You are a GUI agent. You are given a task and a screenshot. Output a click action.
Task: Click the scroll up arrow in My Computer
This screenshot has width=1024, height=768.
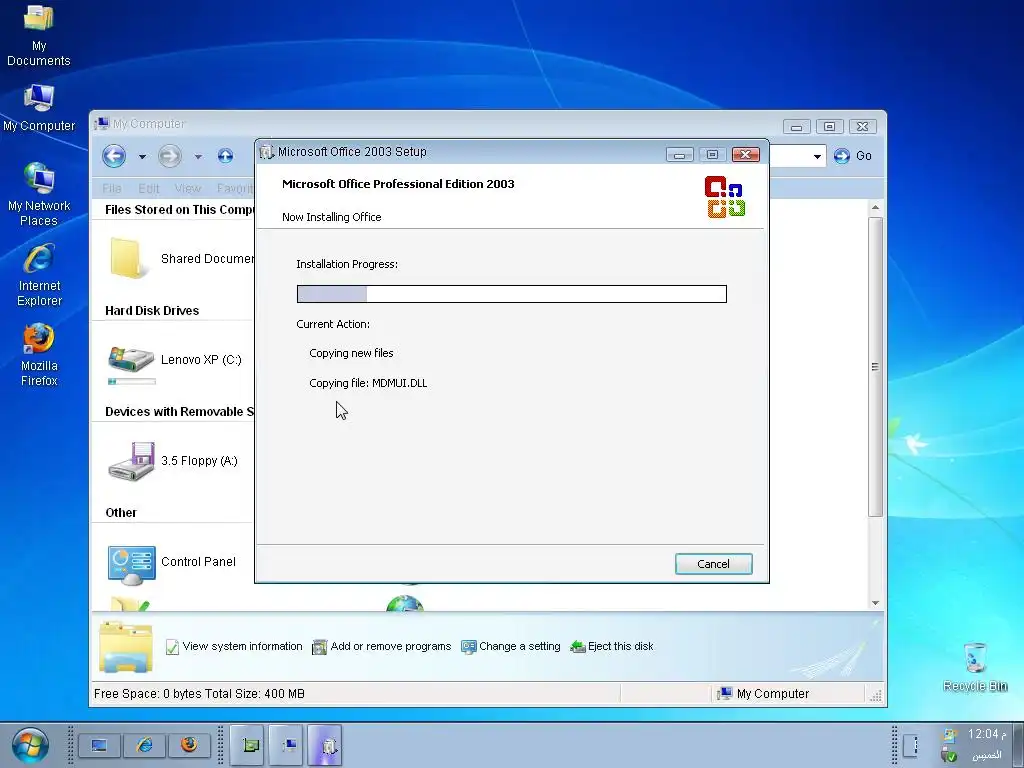[x=875, y=208]
